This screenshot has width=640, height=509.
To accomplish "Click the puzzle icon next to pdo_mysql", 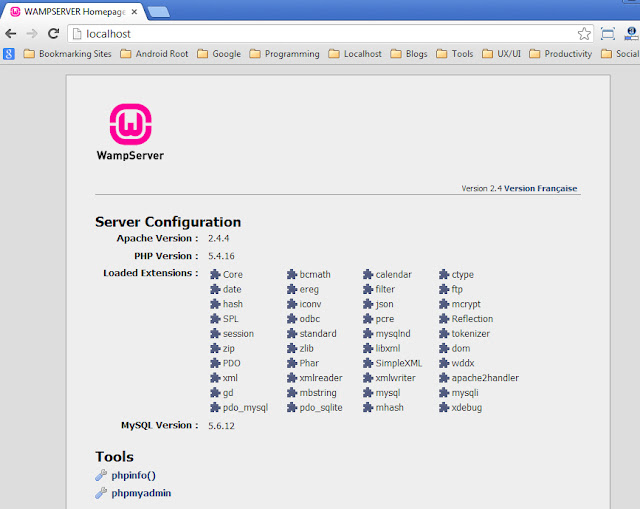I will (215, 407).
